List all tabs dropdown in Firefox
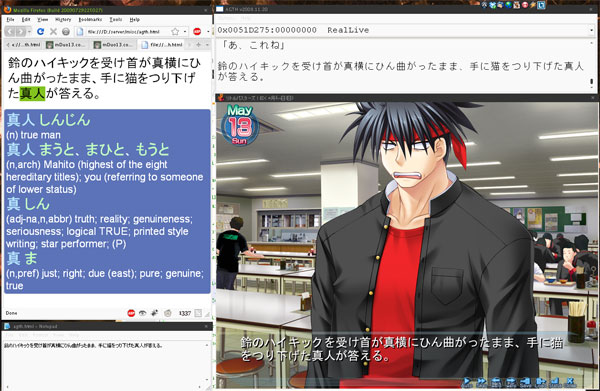This screenshot has height=391, width=600. (x=207, y=45)
